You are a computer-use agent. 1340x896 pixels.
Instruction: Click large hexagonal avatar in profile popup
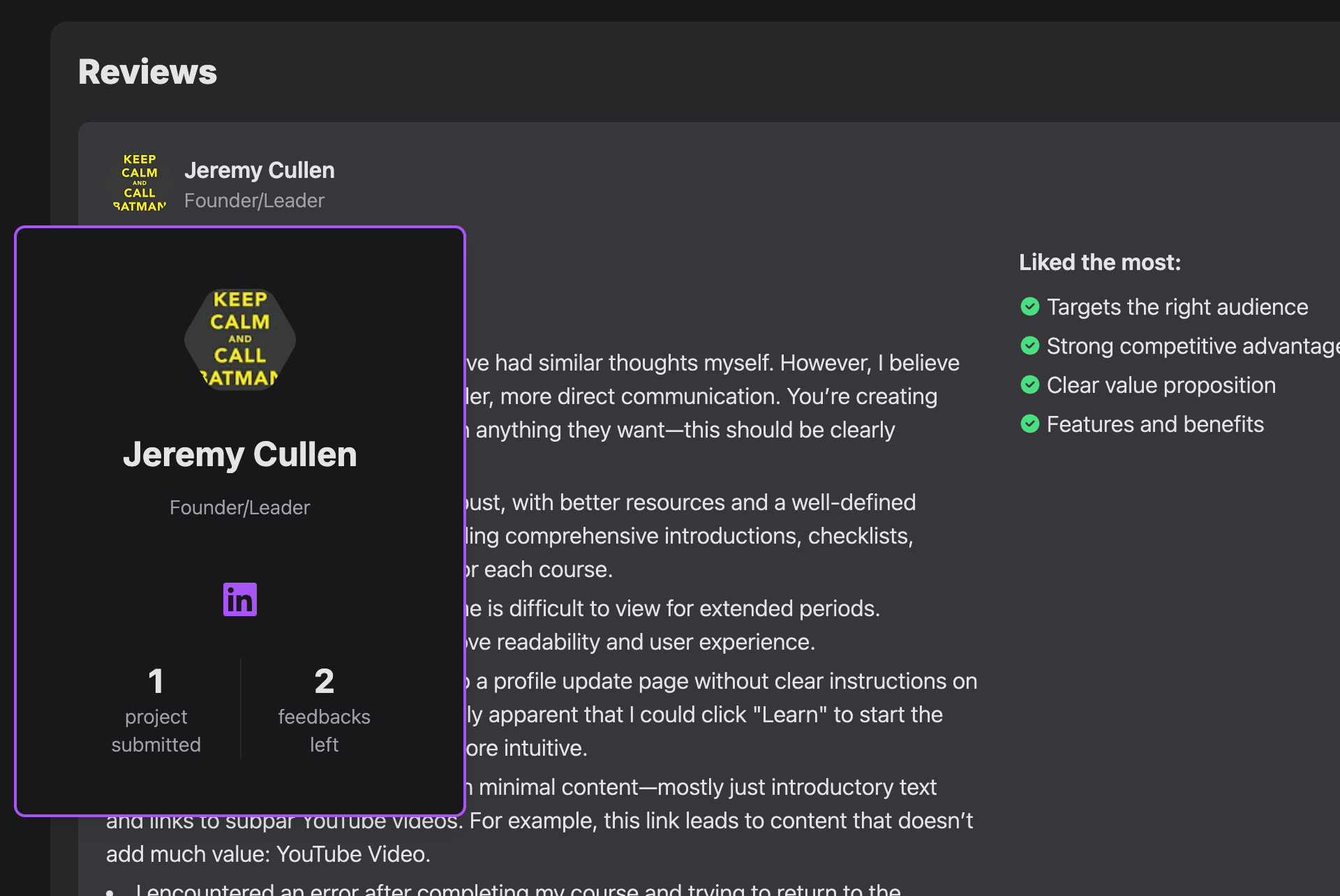pyautogui.click(x=239, y=339)
